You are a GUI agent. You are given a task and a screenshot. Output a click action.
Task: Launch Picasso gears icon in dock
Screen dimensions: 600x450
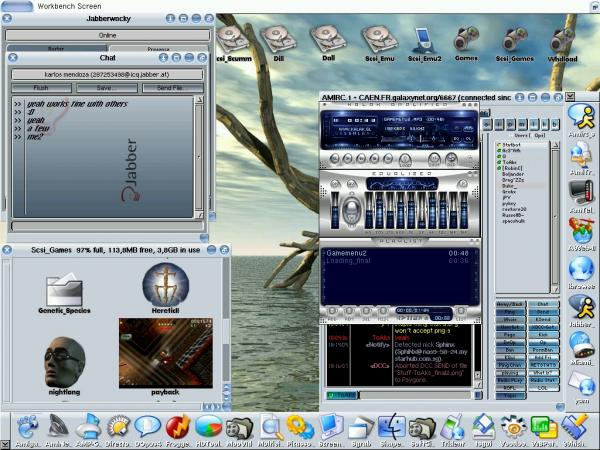[299, 430]
